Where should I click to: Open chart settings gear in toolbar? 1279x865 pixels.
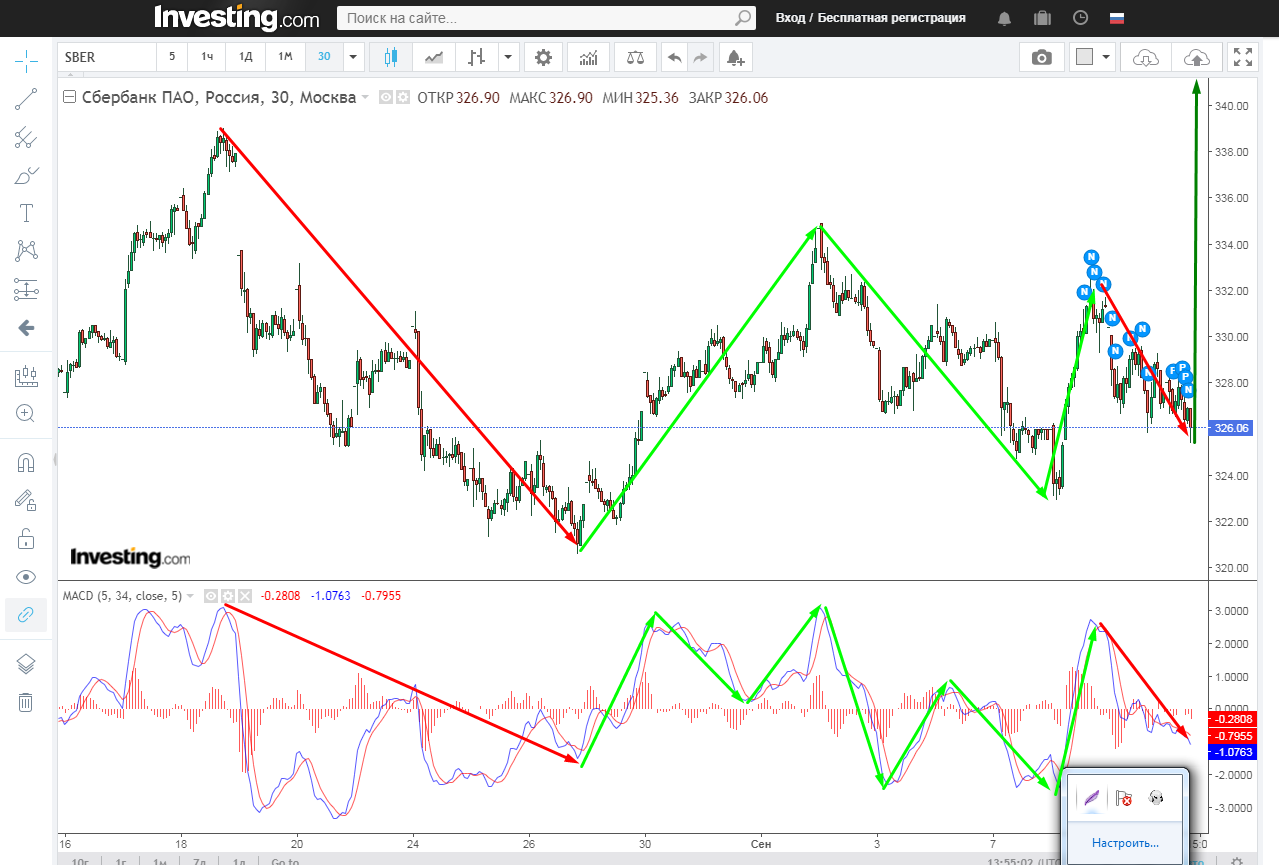[543, 58]
